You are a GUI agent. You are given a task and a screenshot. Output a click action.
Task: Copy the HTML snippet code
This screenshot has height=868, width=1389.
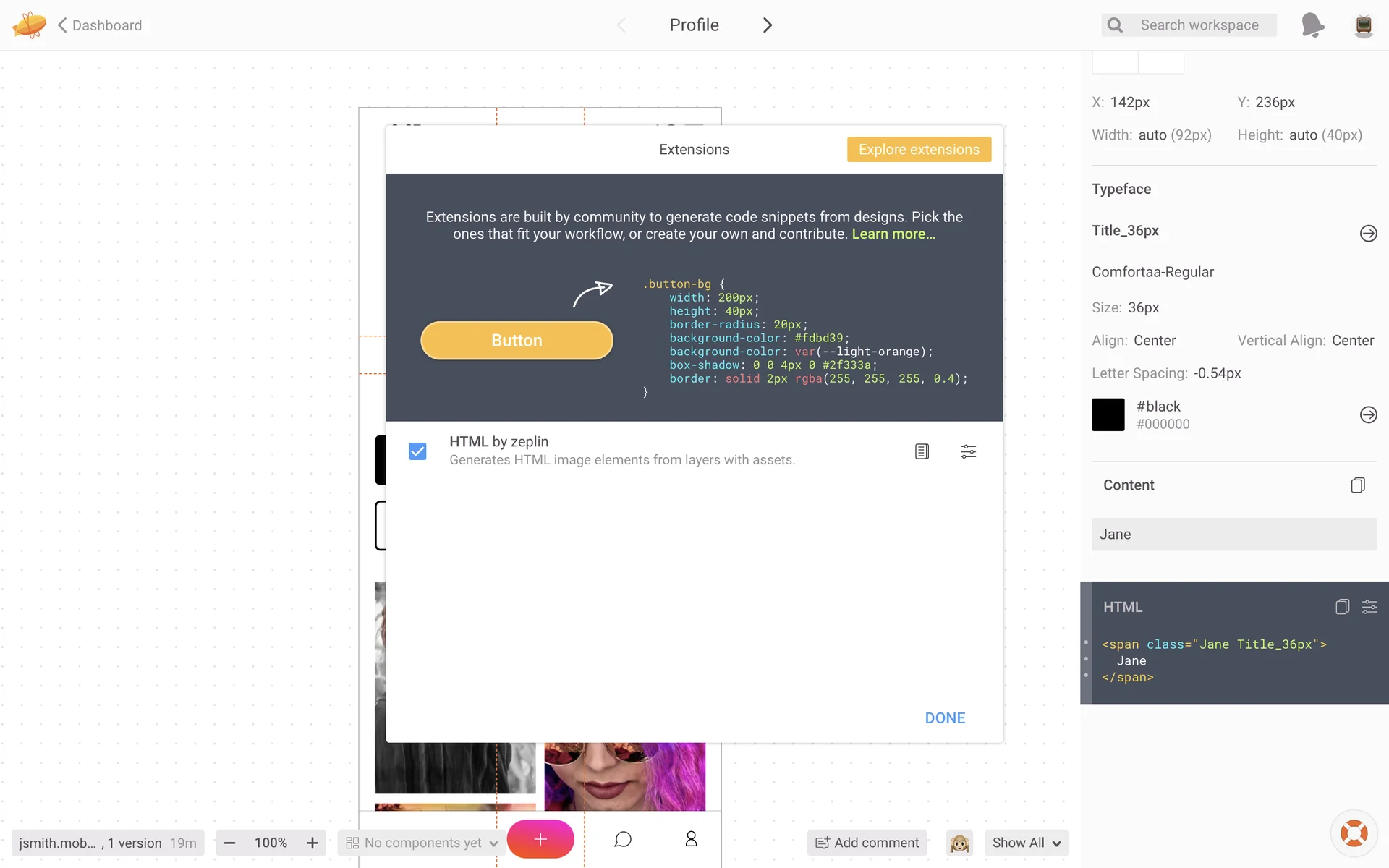[x=1342, y=607]
